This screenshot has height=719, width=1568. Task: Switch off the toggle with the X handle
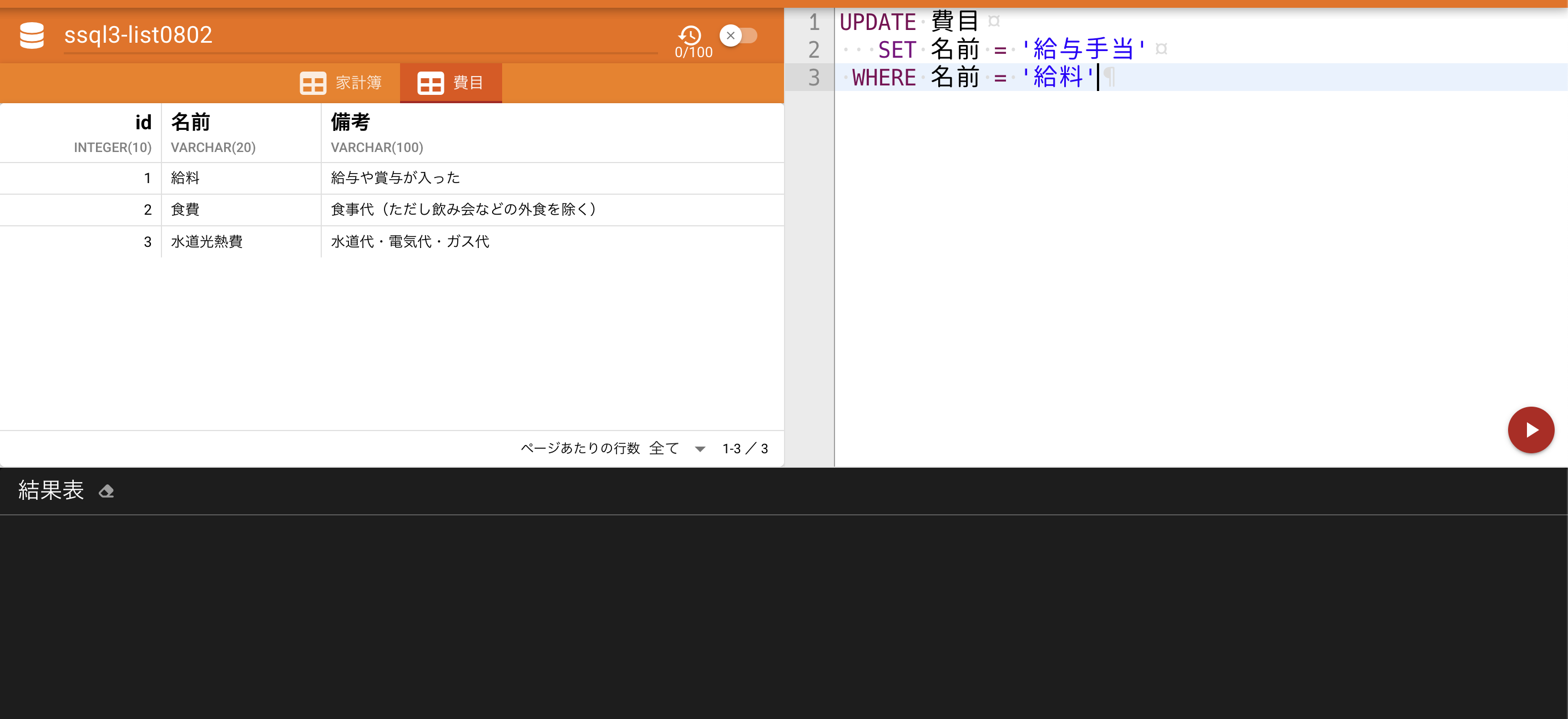pyautogui.click(x=730, y=36)
